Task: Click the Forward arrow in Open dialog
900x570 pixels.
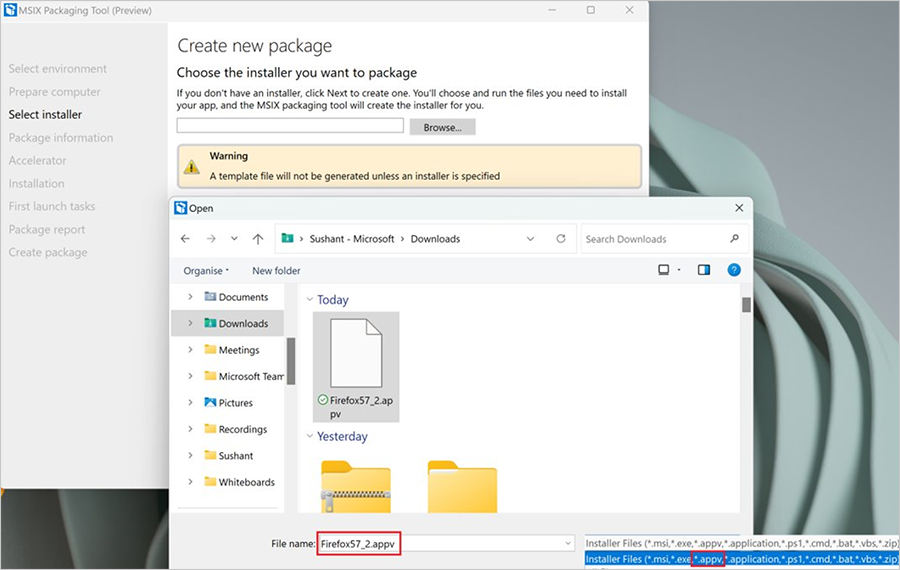Action: (211, 239)
